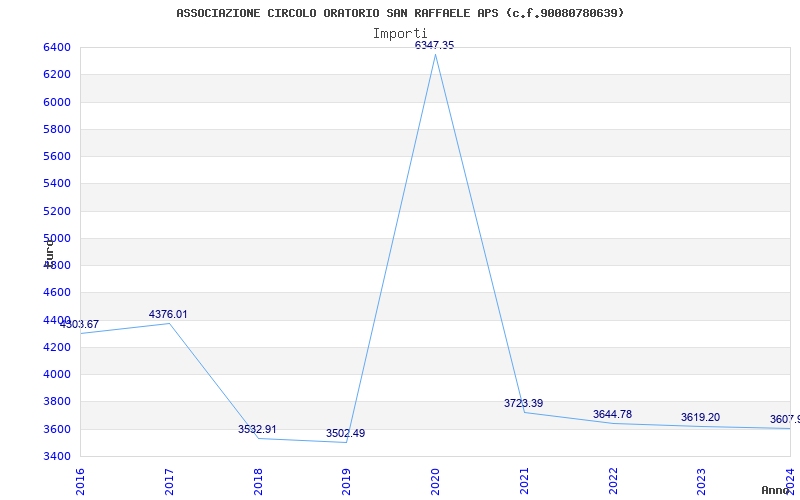Click the x-axis year 2016
The height and width of the screenshot is (500, 800).
coord(80,482)
